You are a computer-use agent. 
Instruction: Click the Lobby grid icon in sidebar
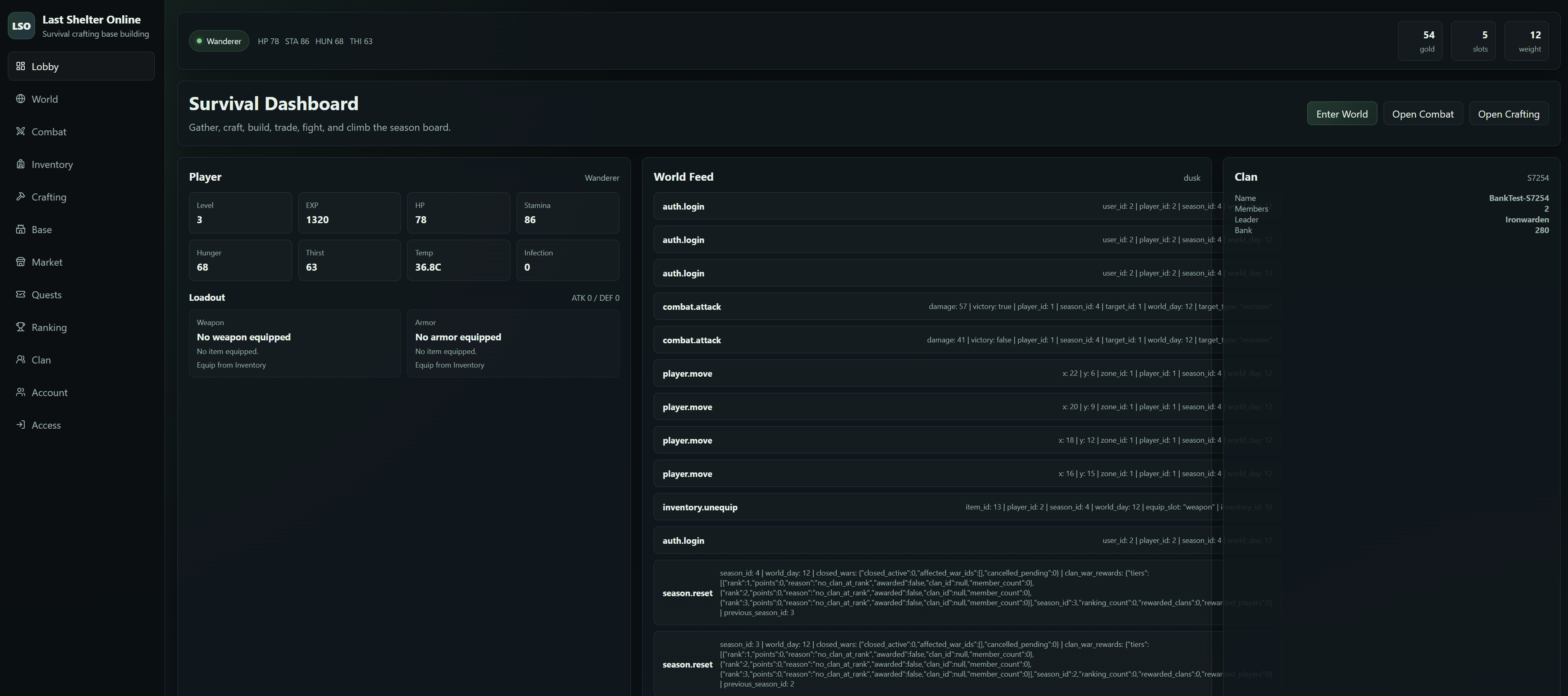(x=21, y=66)
